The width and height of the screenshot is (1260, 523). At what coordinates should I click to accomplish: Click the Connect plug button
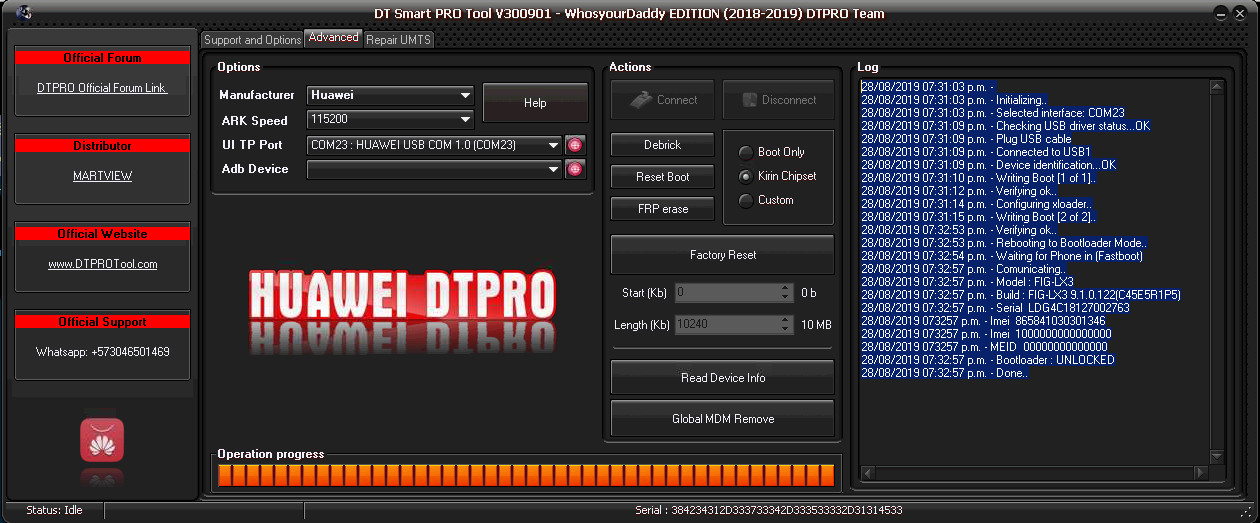662,100
